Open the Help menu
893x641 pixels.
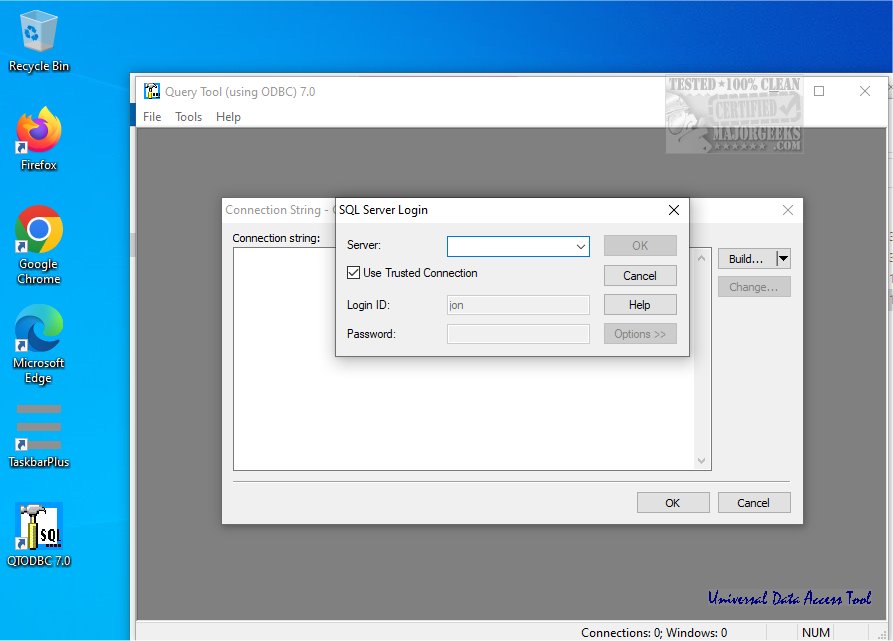tap(228, 117)
